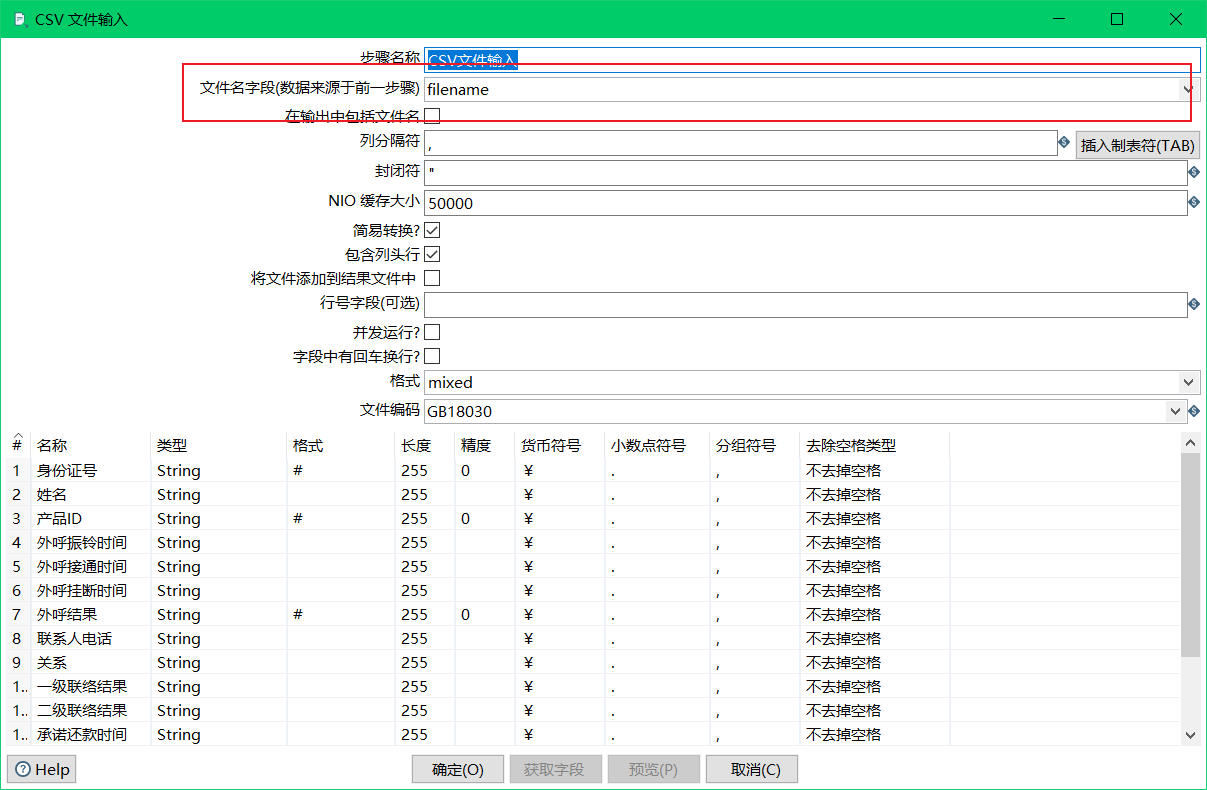Select the 姓名 name cell
1207x790 pixels.
pos(91,494)
